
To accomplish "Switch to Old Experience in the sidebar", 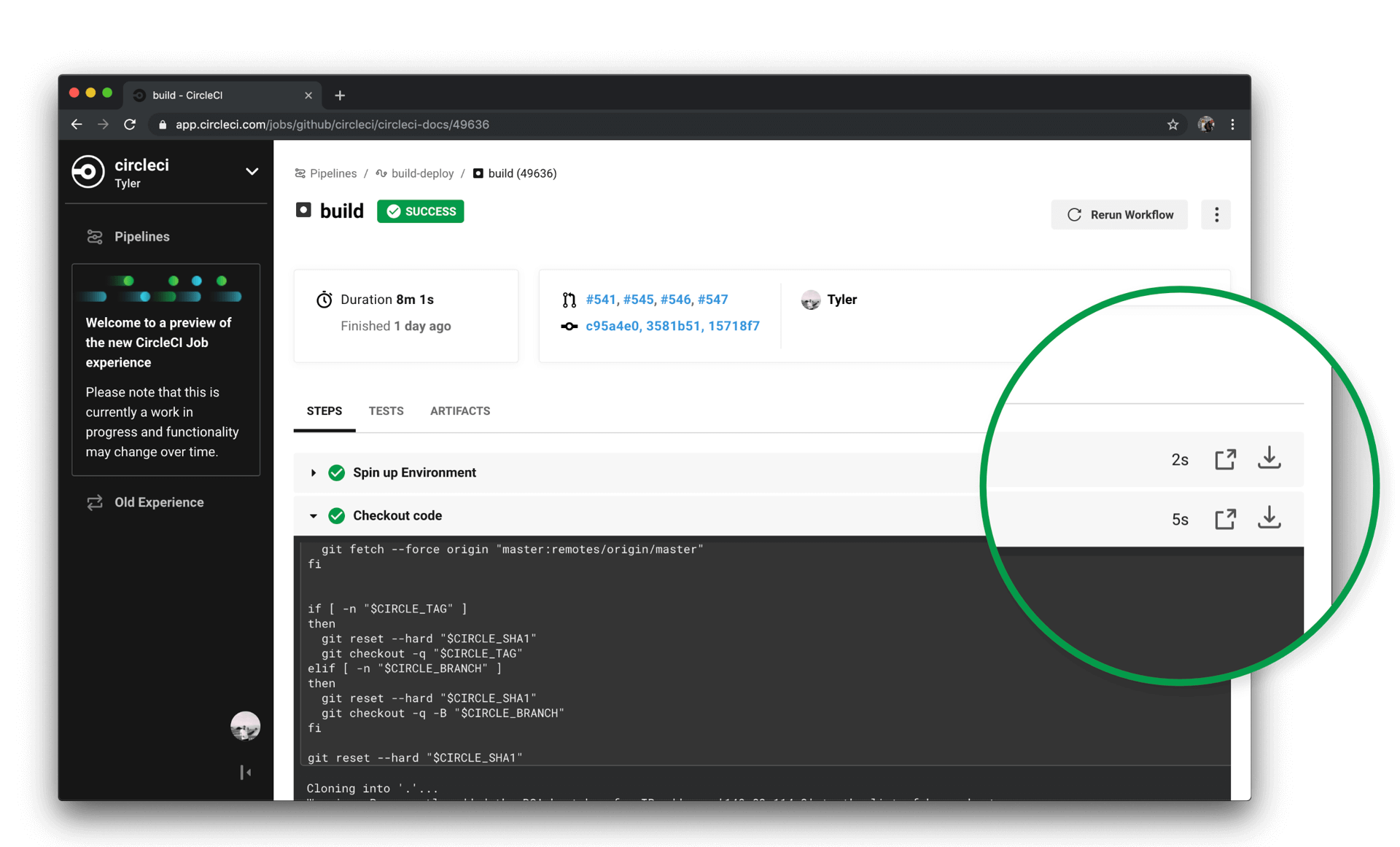I will [x=145, y=502].
